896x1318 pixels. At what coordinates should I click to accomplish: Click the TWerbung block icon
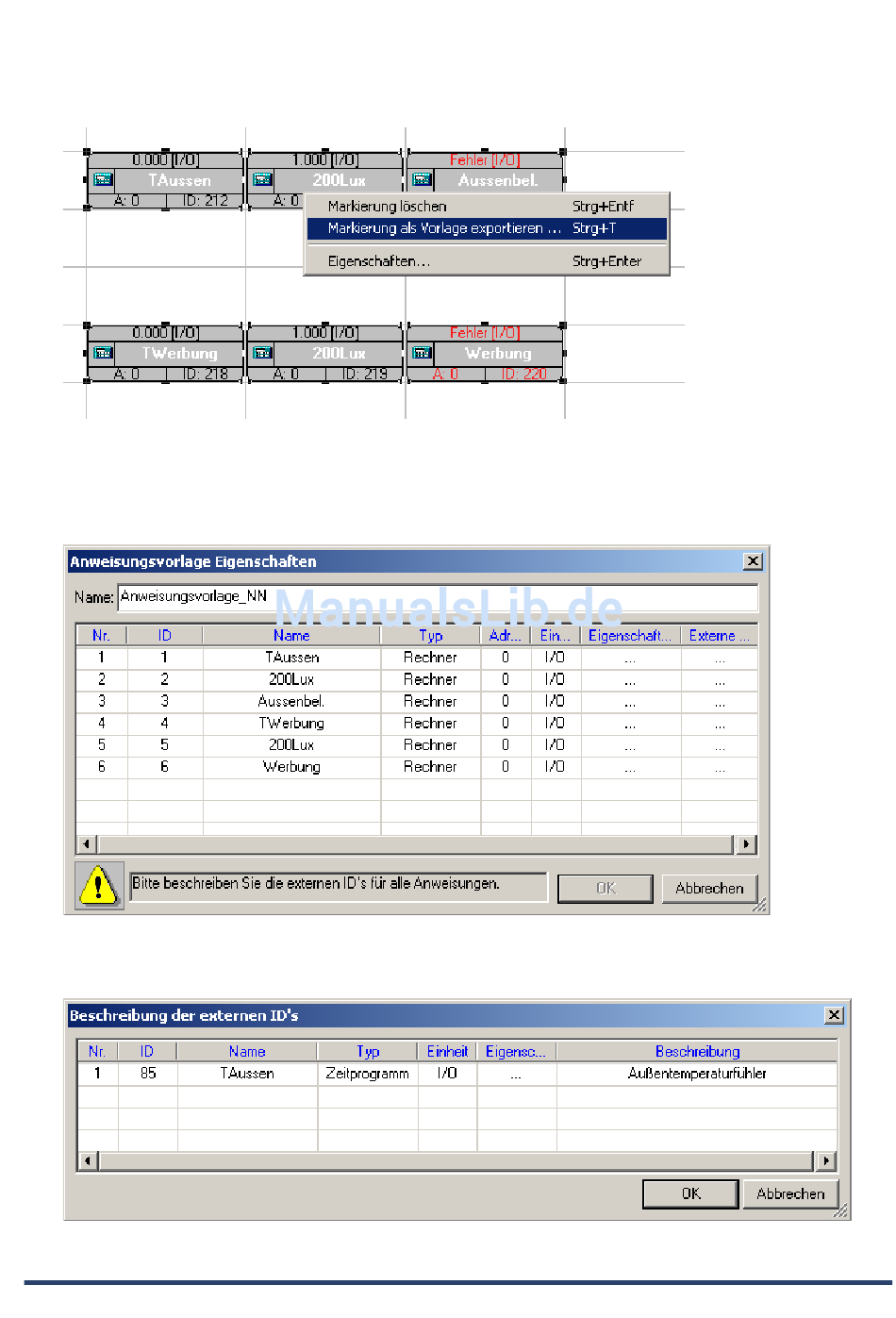(103, 353)
